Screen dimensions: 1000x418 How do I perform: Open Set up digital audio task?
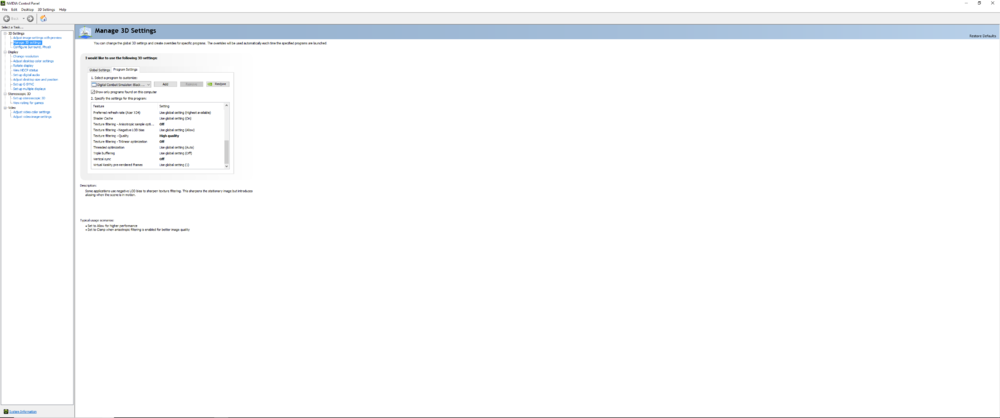[26, 75]
